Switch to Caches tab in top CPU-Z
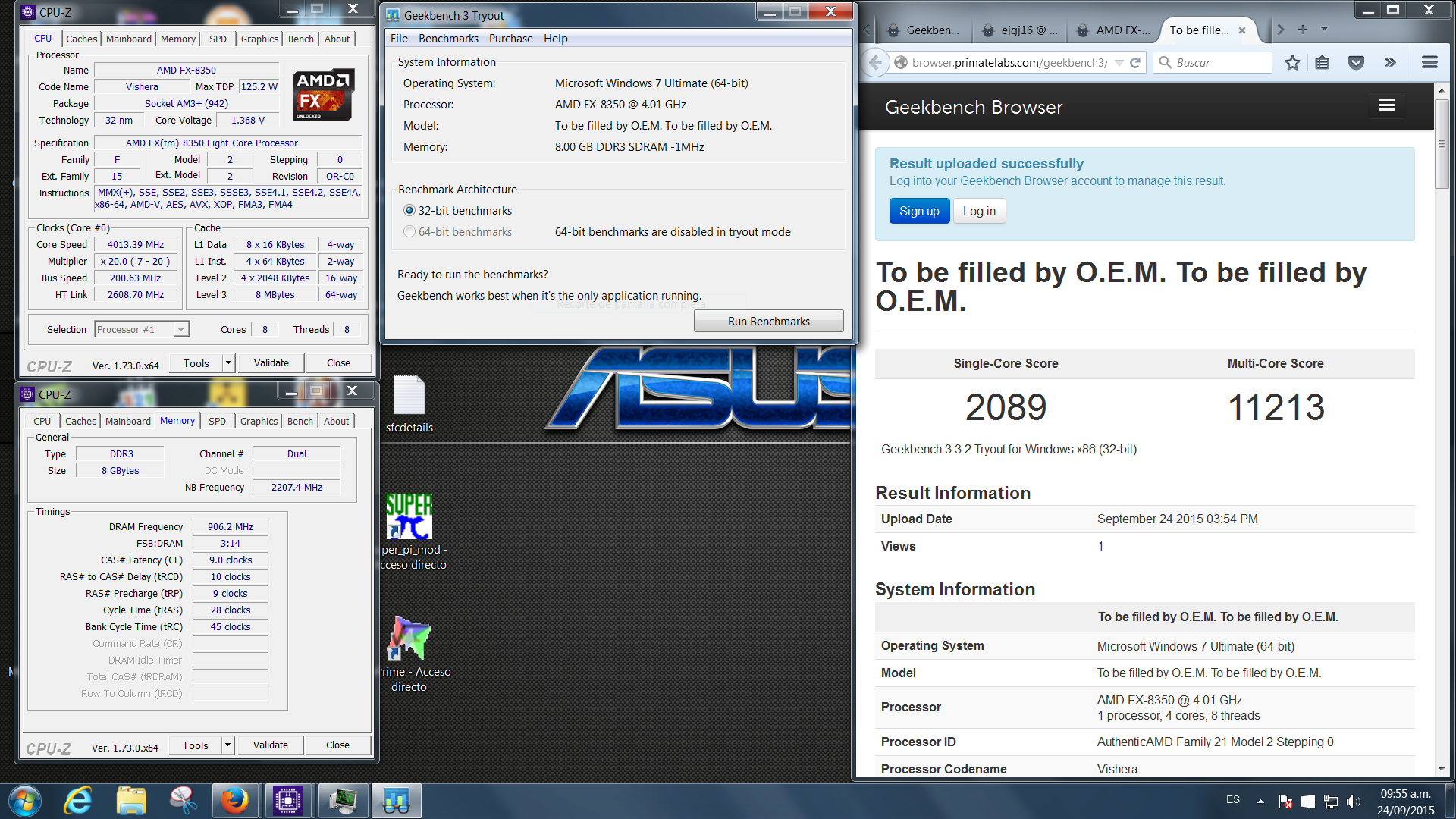1456x819 pixels. click(x=81, y=39)
